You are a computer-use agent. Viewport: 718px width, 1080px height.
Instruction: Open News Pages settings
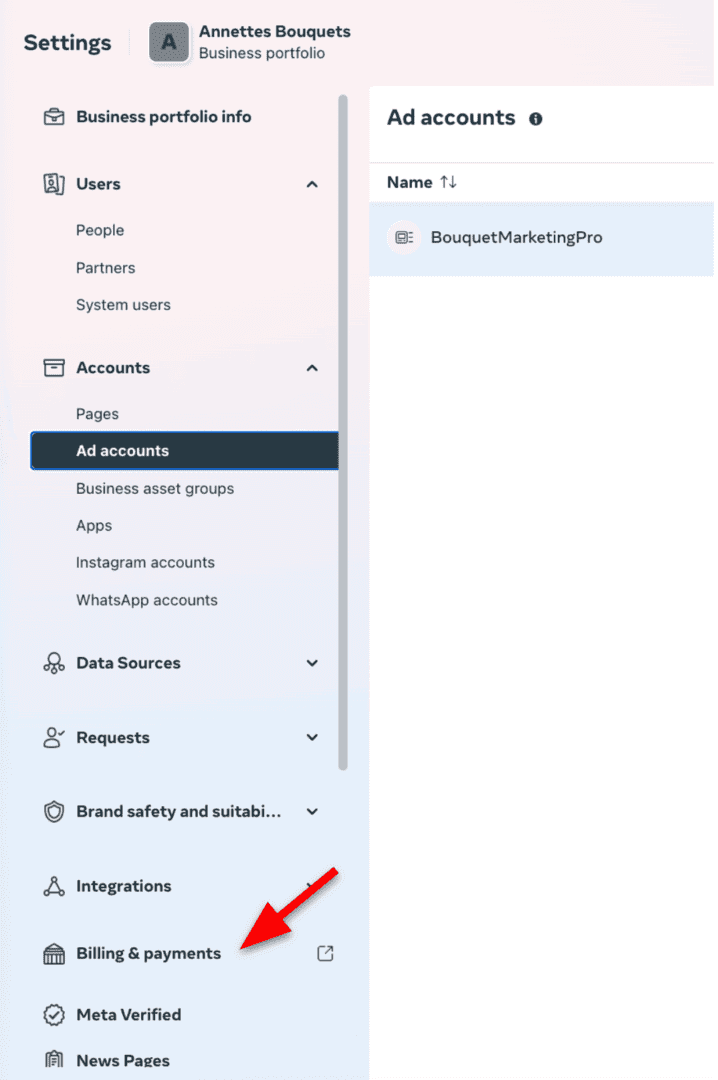point(122,1060)
